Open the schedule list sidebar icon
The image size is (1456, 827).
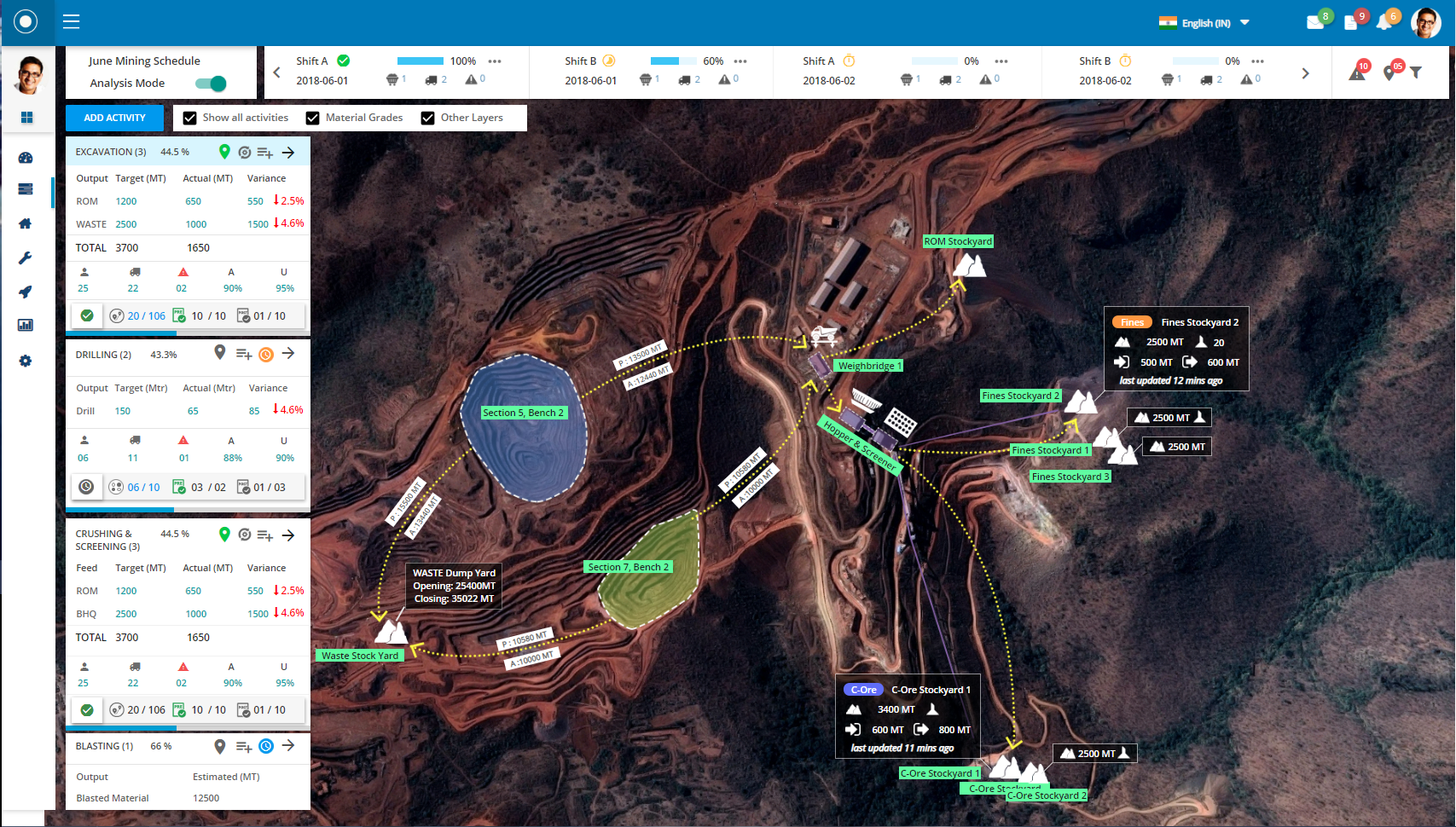26,189
